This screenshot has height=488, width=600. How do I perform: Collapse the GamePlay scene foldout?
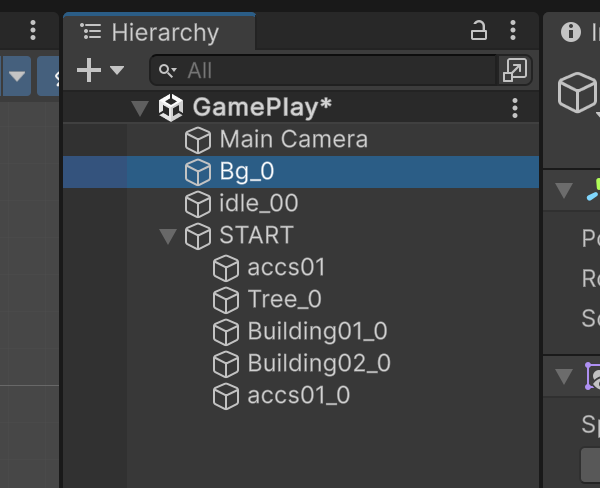click(x=140, y=108)
